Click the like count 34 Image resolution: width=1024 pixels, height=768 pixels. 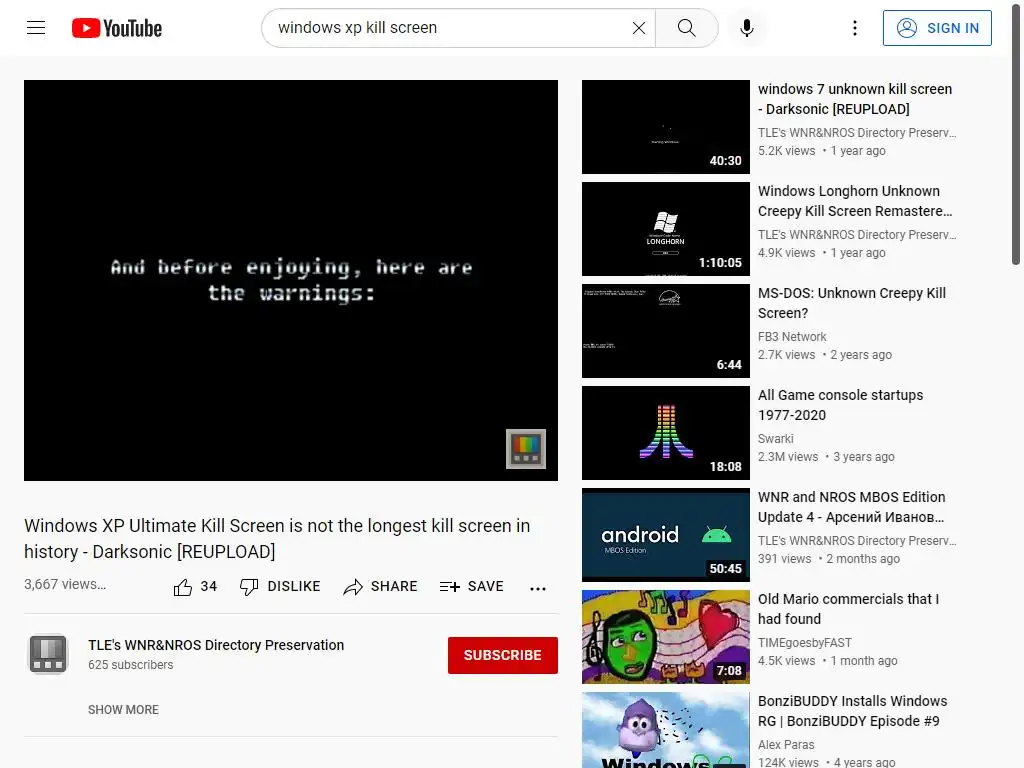pos(208,586)
